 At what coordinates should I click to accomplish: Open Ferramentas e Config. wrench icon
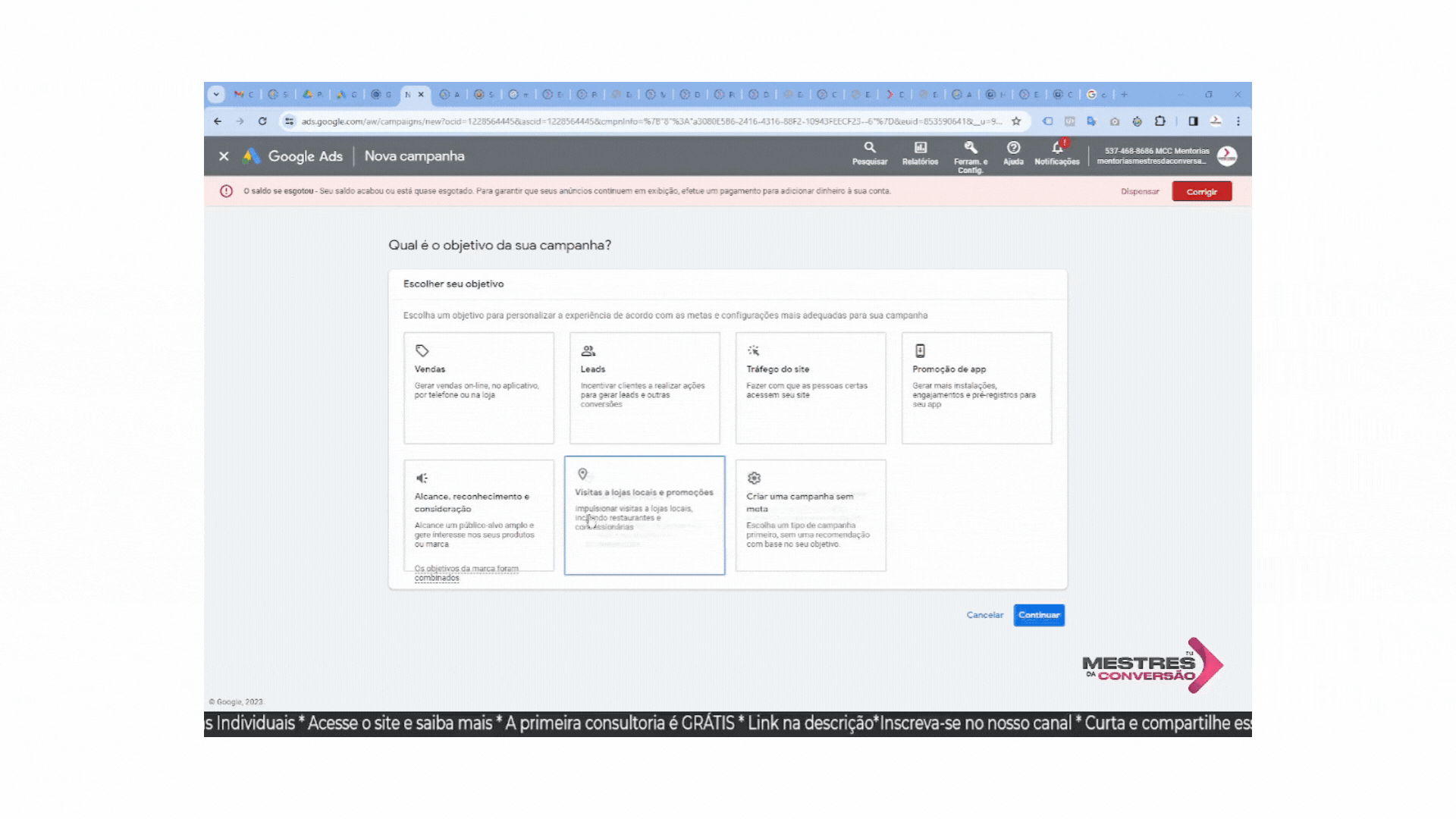[x=970, y=148]
